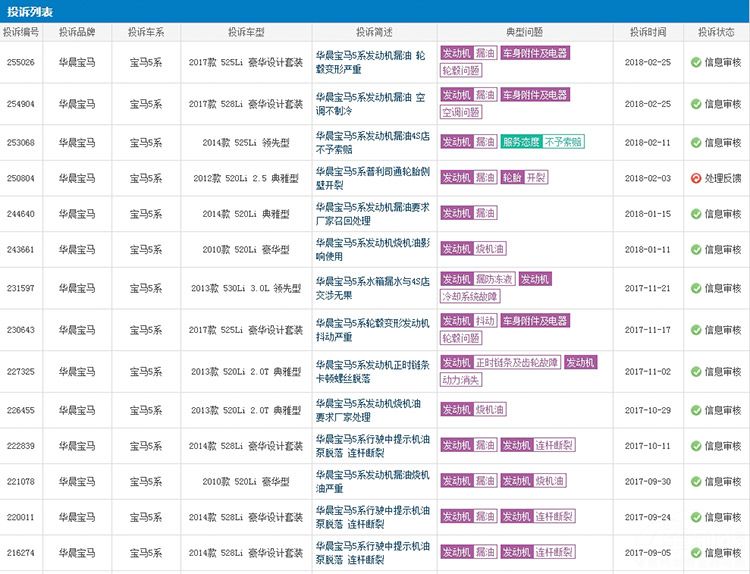Click the 投诉时间 column header

(x=648, y=32)
